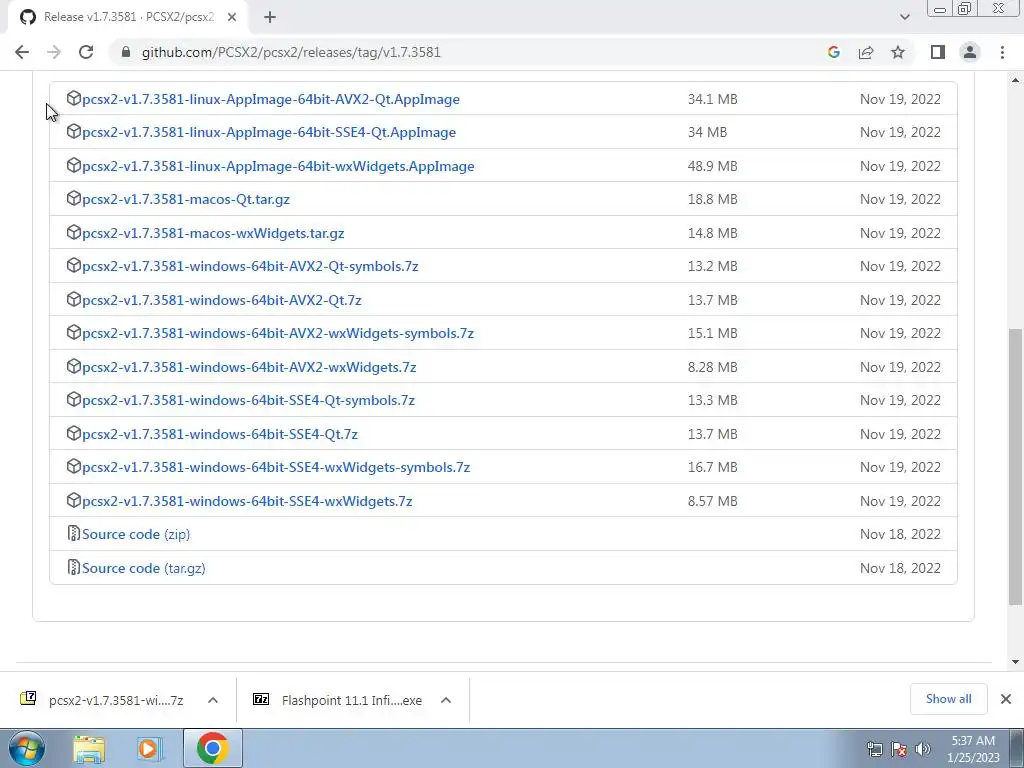Click the 16.7 MB size text
1024x768 pixels.
(712, 468)
